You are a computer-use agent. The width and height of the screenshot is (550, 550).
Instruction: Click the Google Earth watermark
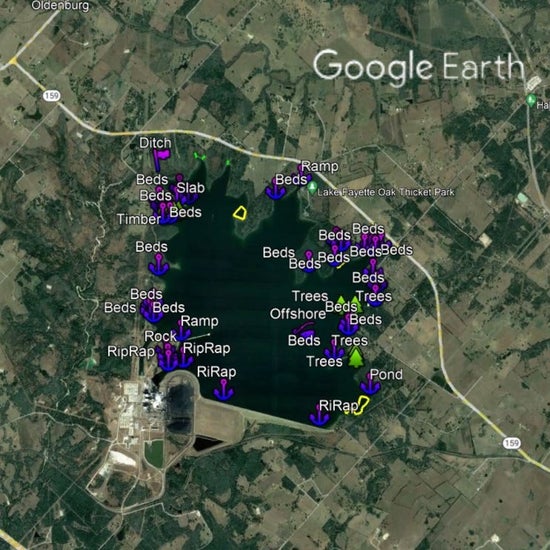coord(419,67)
